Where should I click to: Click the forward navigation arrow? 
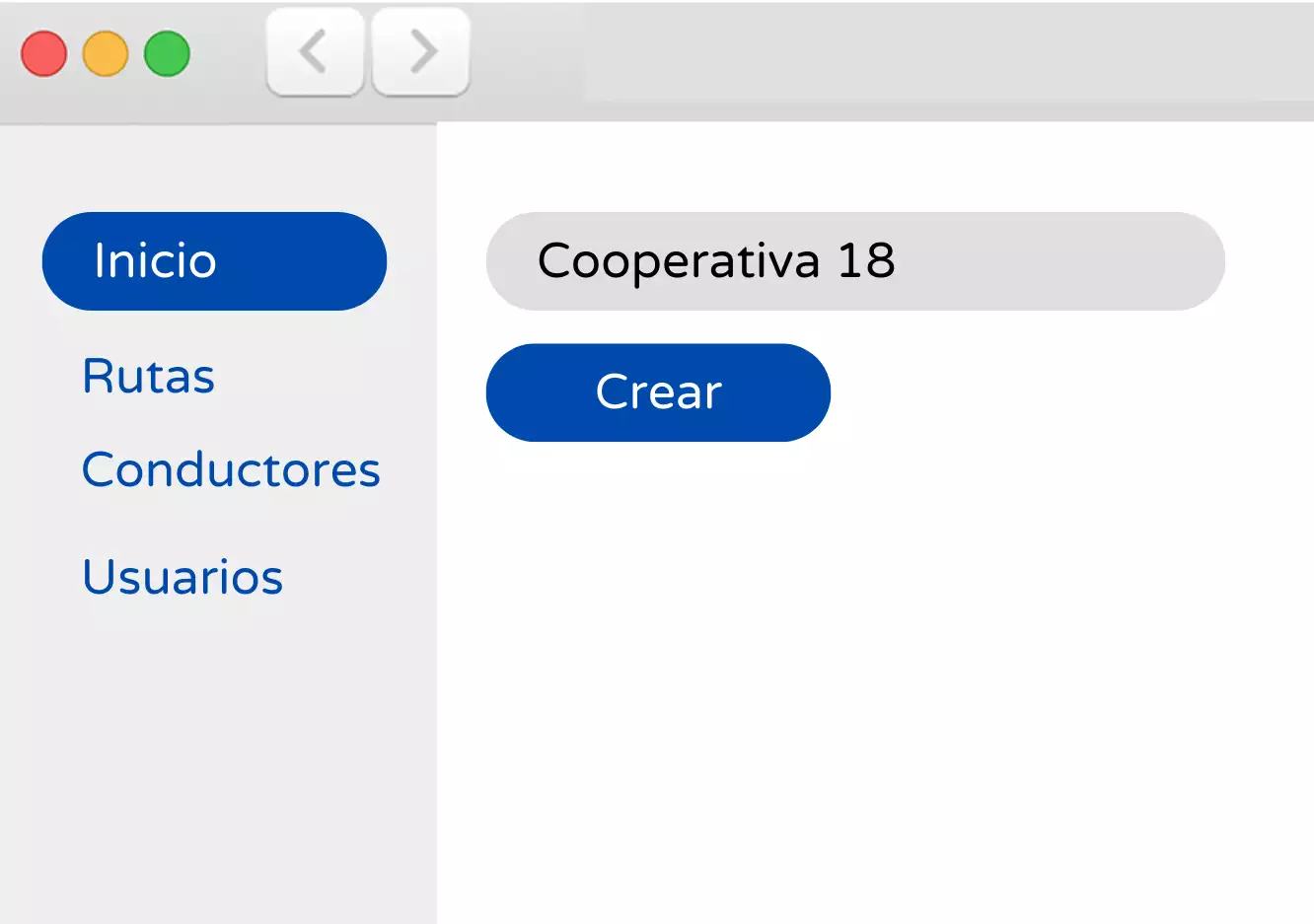pos(420,52)
